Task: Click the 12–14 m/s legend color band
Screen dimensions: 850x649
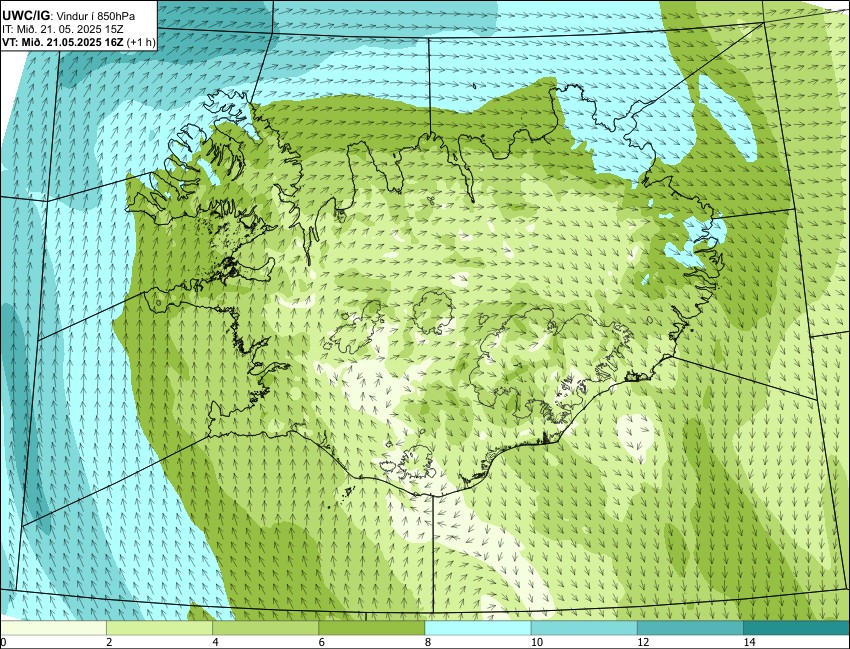Action: 691,628
